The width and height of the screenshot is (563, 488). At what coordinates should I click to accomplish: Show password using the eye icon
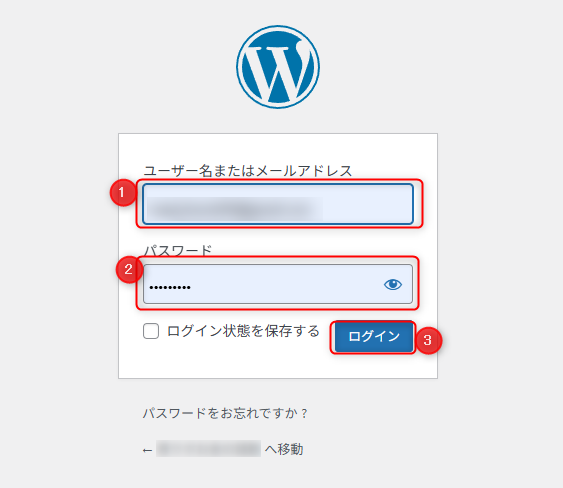coord(393,284)
